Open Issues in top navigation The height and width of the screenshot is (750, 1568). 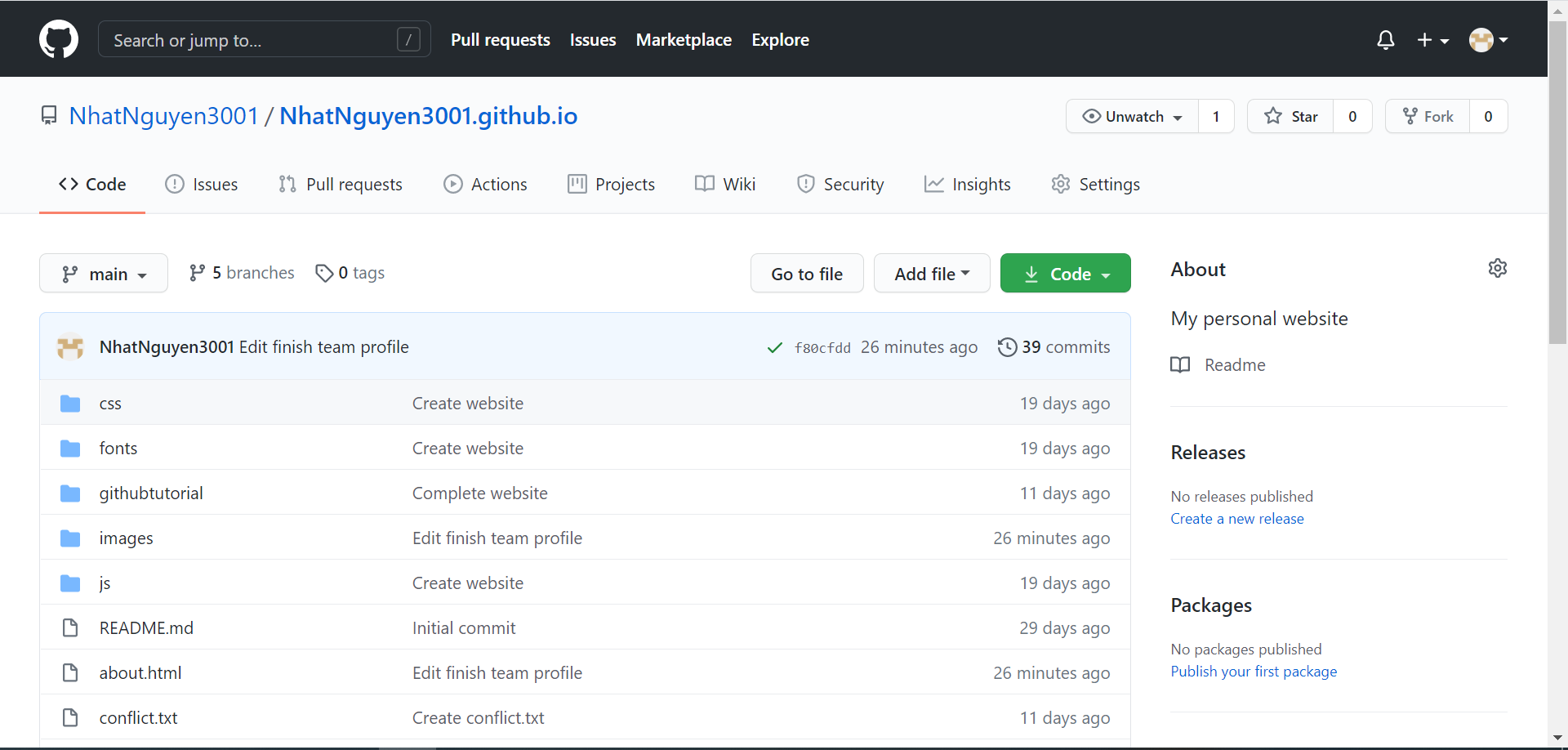593,39
